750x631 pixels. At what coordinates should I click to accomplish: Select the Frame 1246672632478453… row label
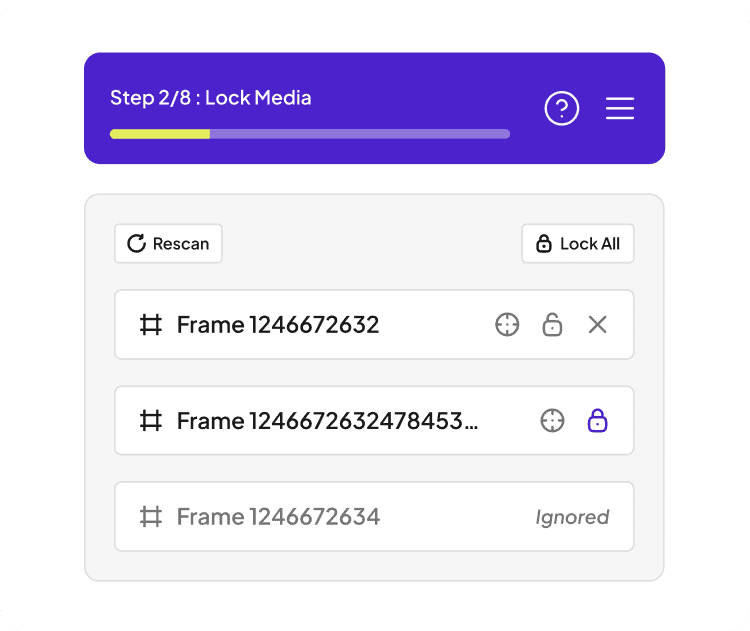pos(327,421)
